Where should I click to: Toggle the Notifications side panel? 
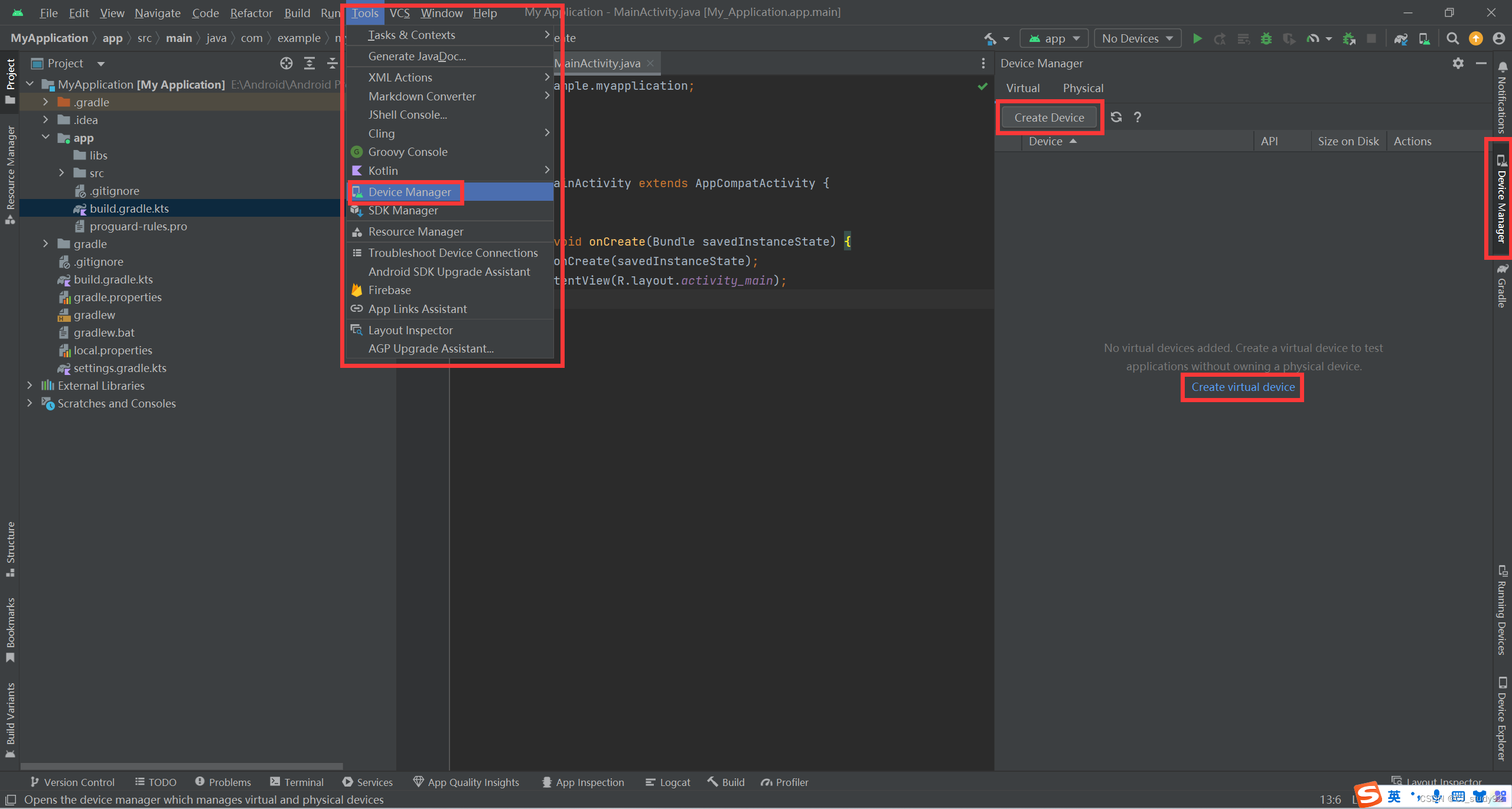click(1502, 97)
